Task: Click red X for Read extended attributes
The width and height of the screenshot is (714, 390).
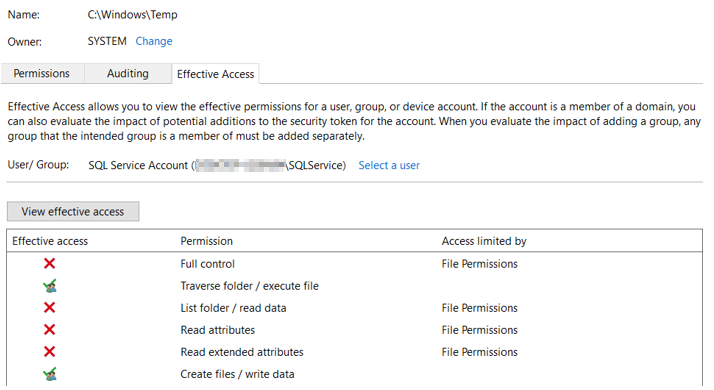Action: click(49, 352)
